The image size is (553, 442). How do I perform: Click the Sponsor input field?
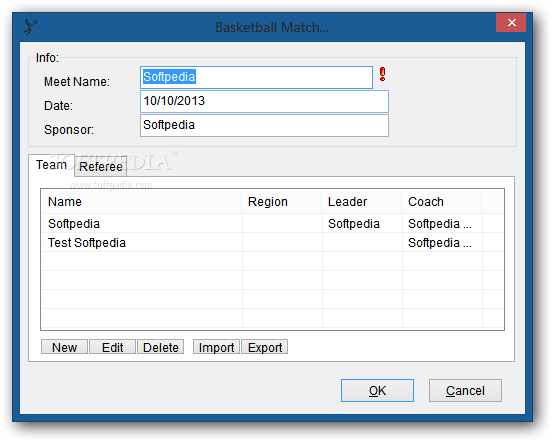pos(265,125)
